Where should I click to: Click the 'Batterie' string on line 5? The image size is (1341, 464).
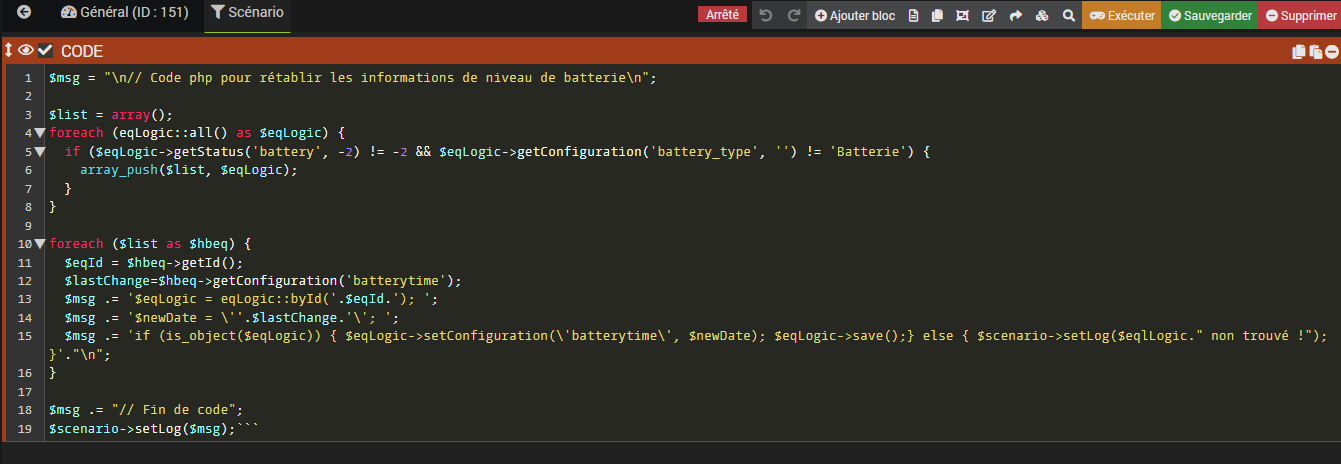(x=869, y=151)
